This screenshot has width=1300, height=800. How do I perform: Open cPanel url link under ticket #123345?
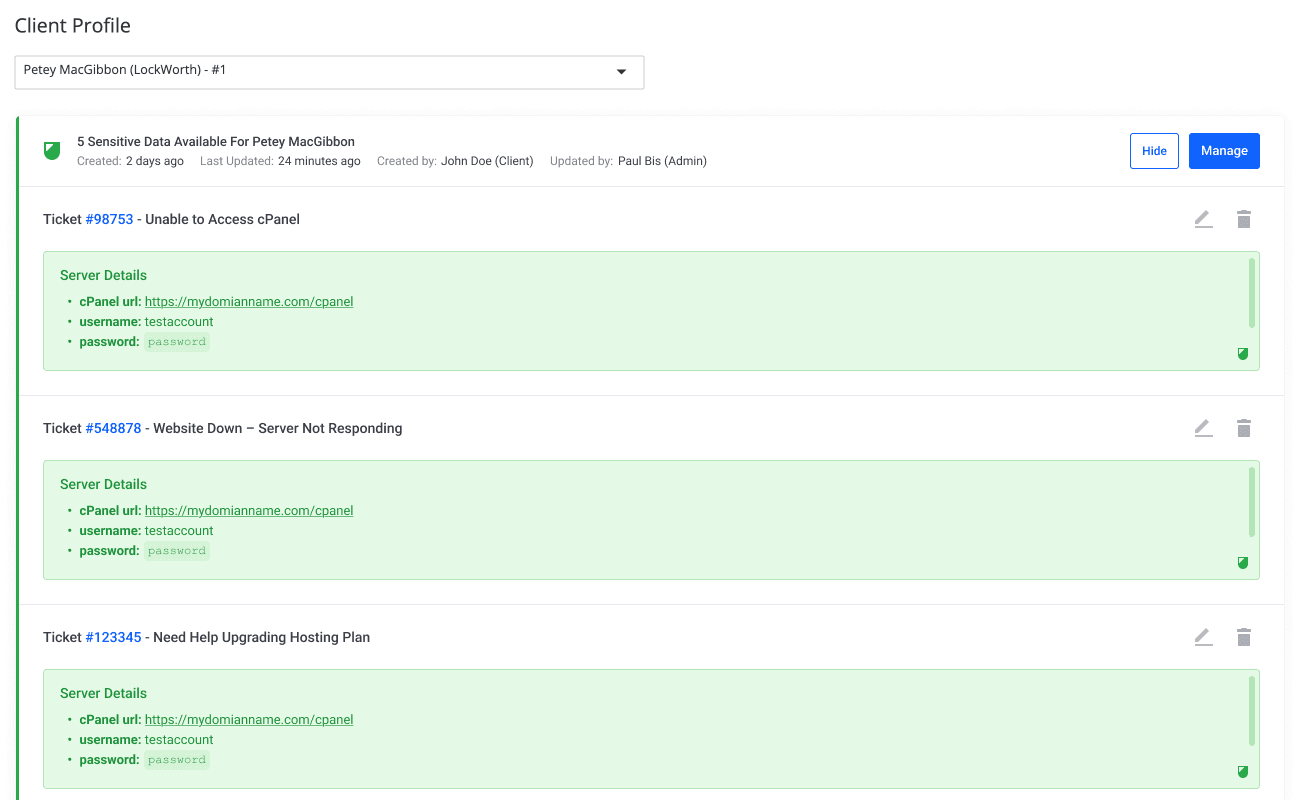[249, 719]
